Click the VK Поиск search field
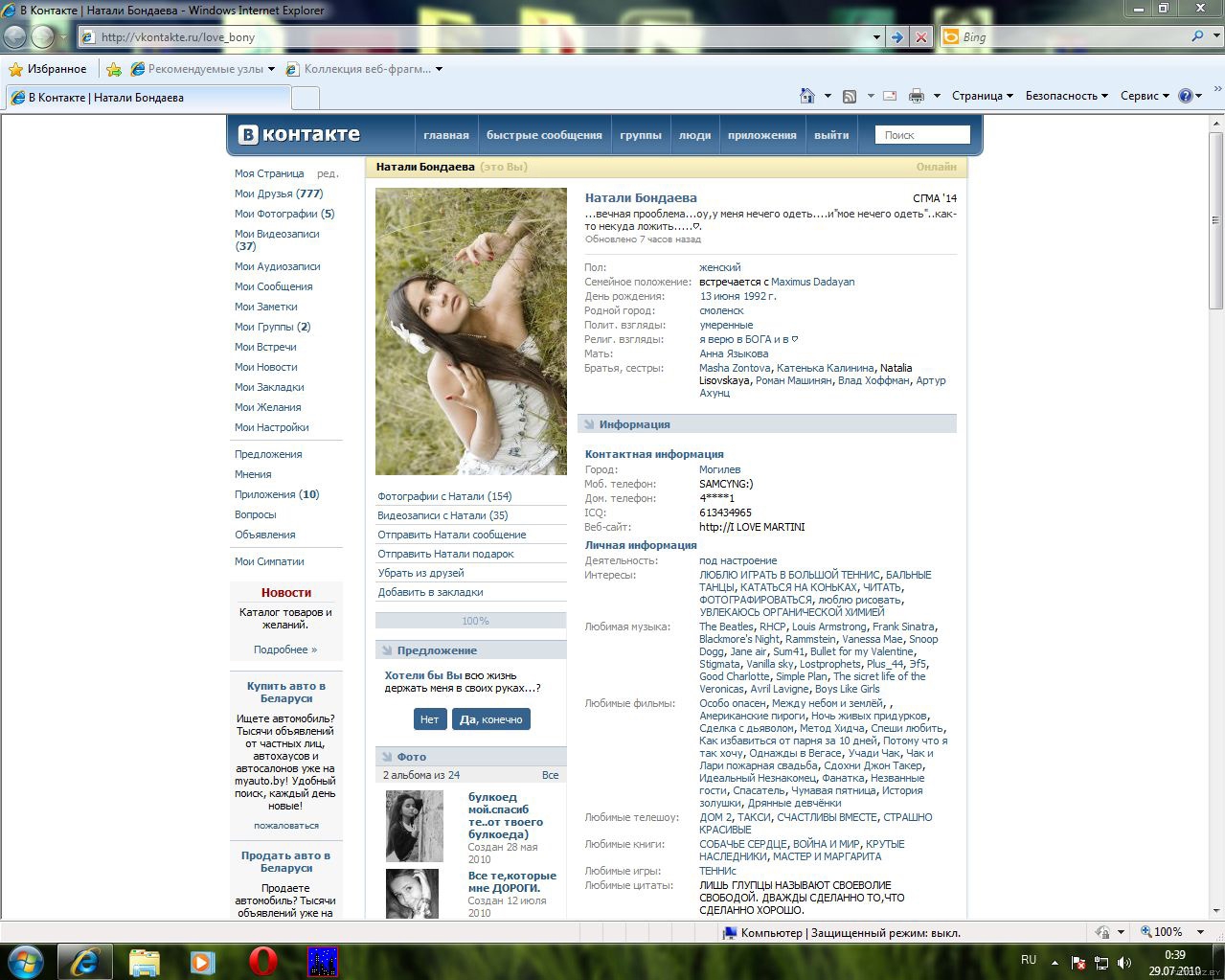Viewport: 1225px width, 980px height. 922,135
